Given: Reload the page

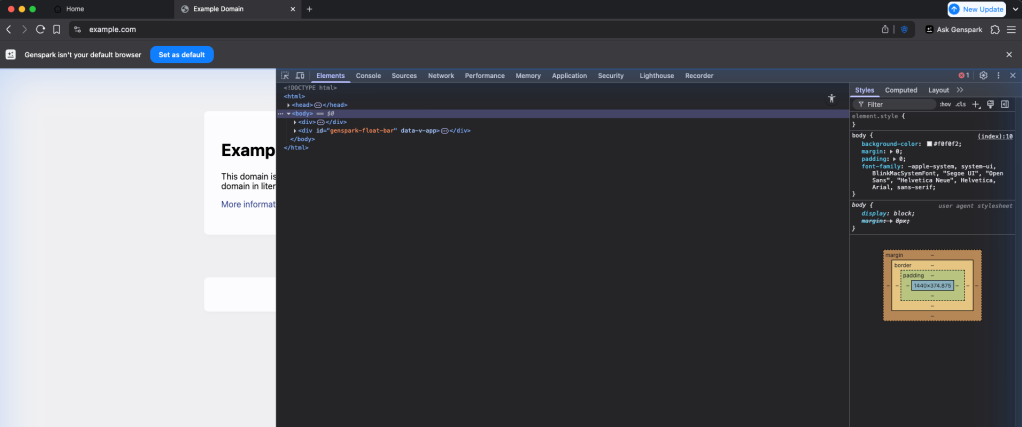Looking at the screenshot, I should pos(40,29).
